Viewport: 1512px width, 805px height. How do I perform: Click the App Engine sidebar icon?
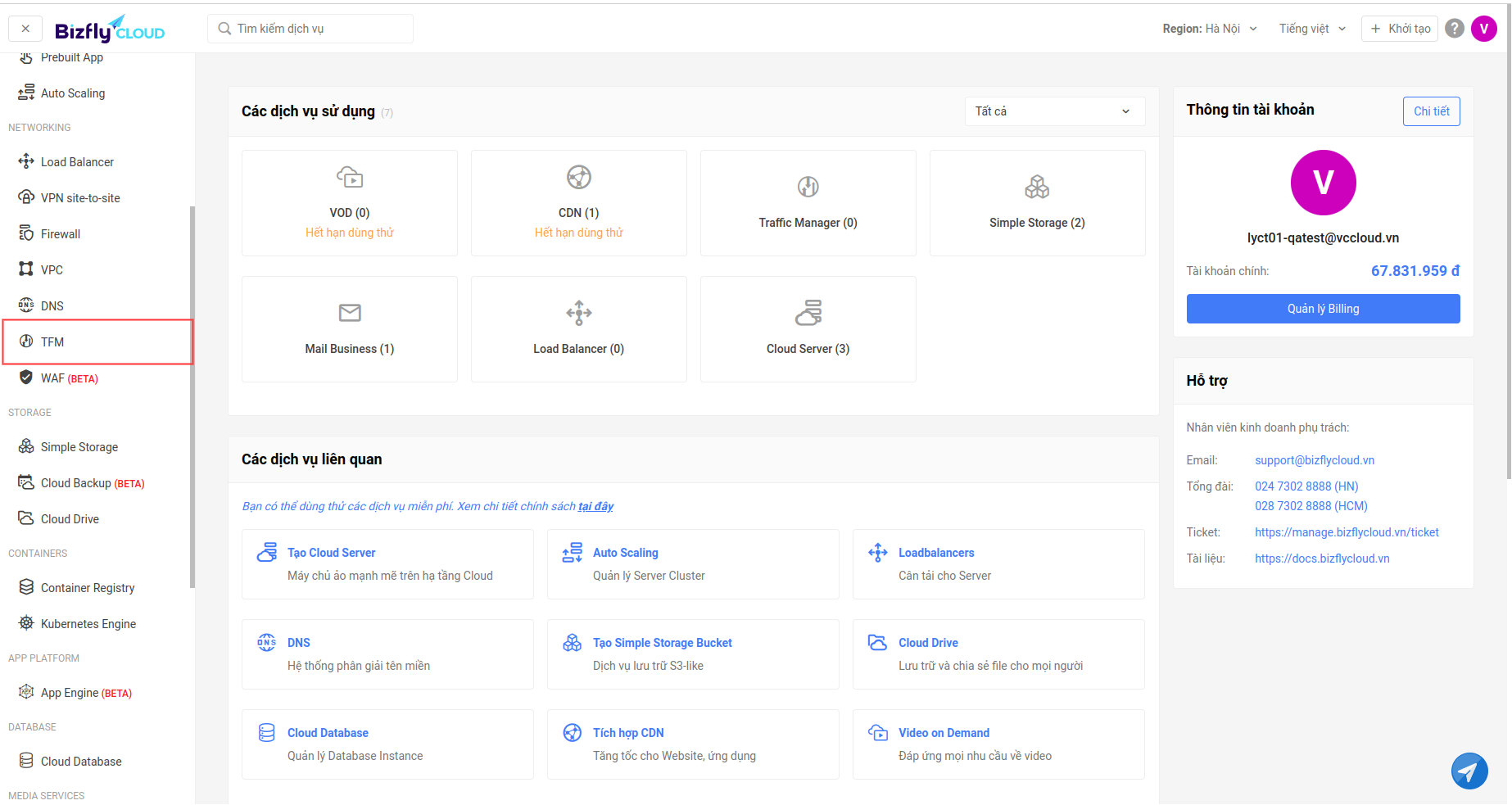26,692
